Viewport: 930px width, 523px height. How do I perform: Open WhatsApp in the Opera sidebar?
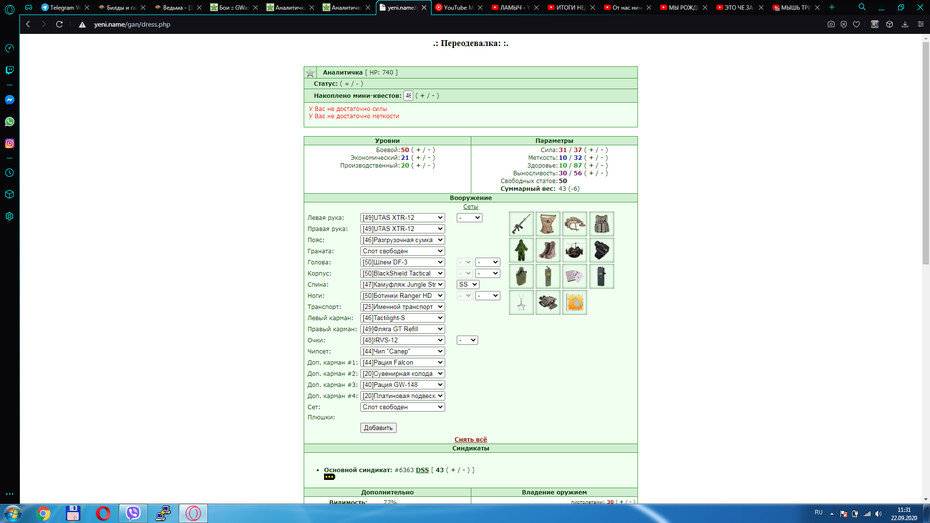click(9, 122)
